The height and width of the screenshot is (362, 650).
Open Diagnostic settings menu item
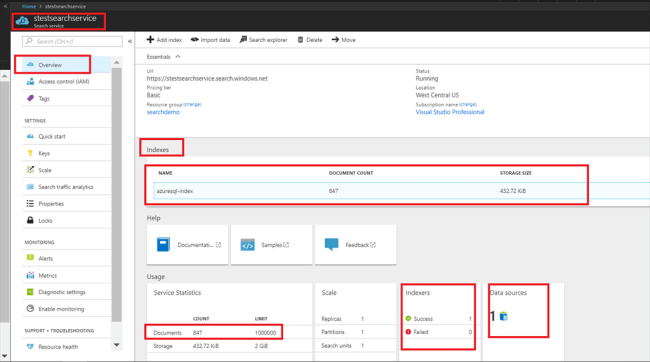click(66, 292)
